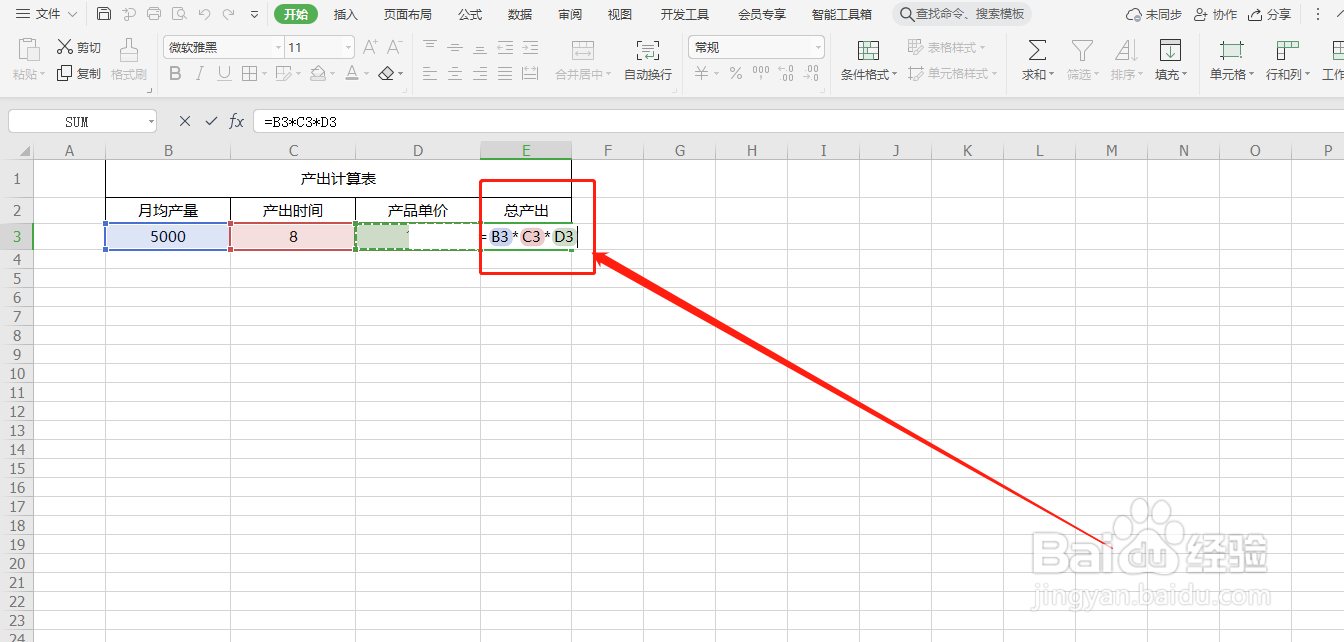Click the Redo arrow icon

(x=229, y=14)
